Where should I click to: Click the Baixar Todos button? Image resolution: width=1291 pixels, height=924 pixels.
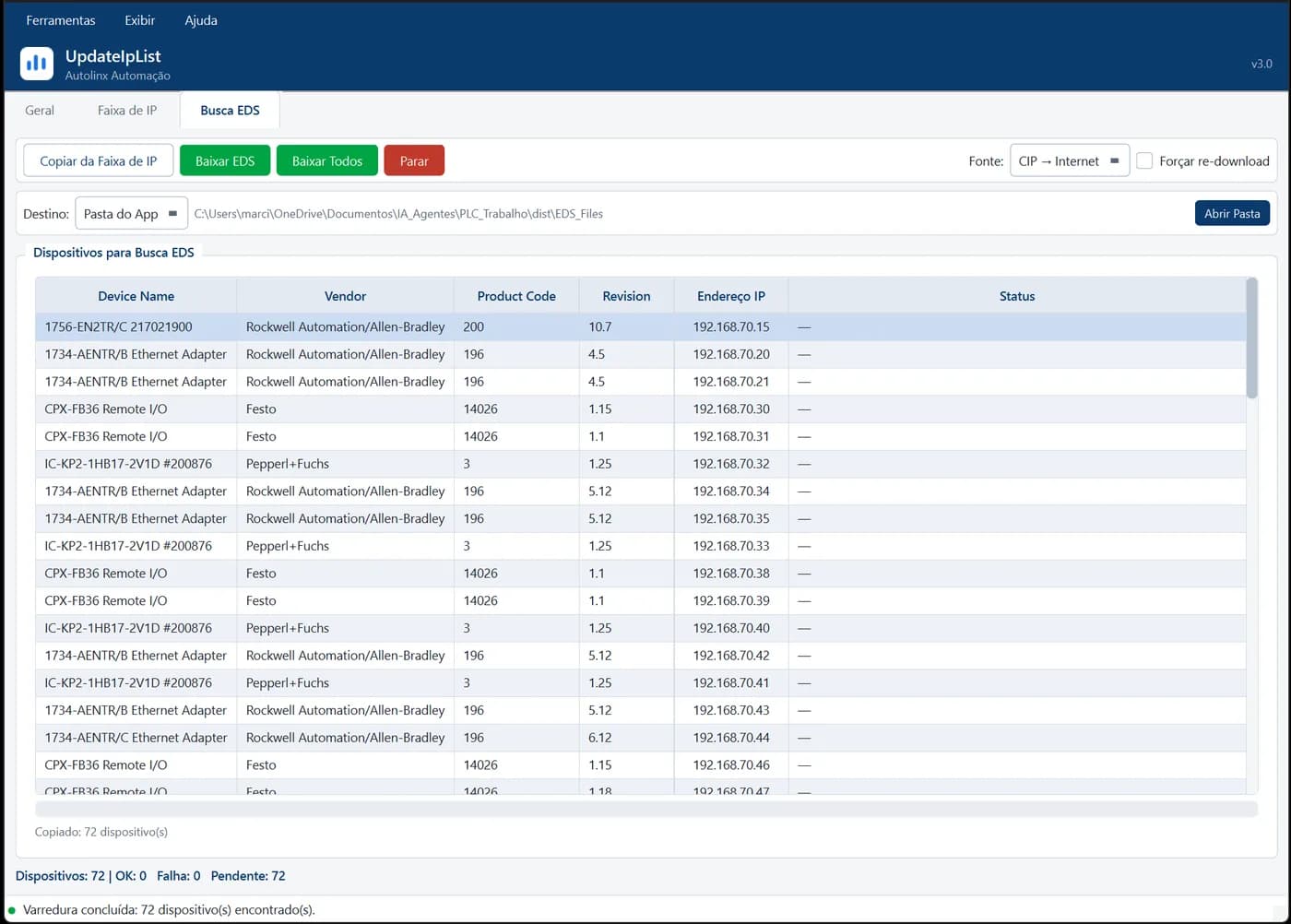[327, 160]
